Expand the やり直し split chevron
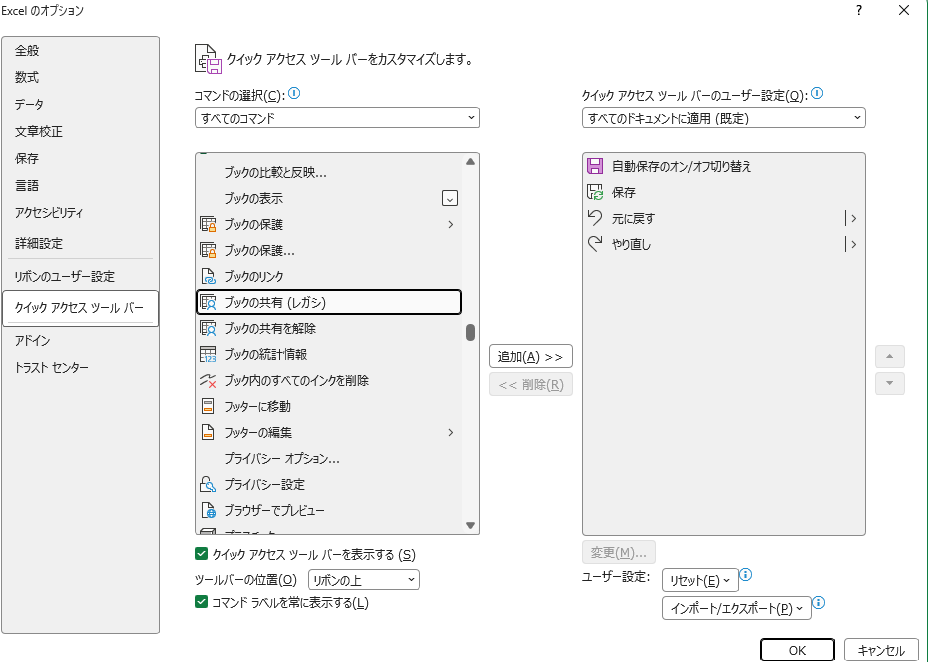Viewport: 928px width, 662px height. pos(853,244)
